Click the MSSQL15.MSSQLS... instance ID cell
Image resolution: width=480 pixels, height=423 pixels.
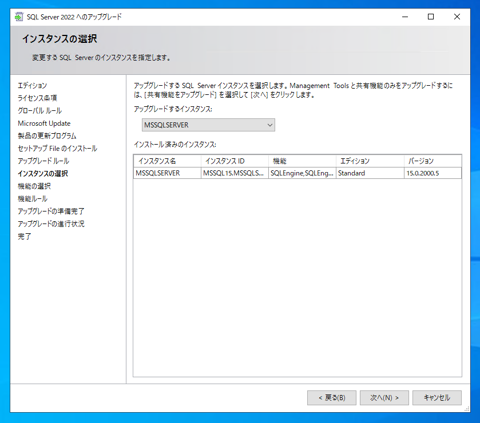click(235, 173)
